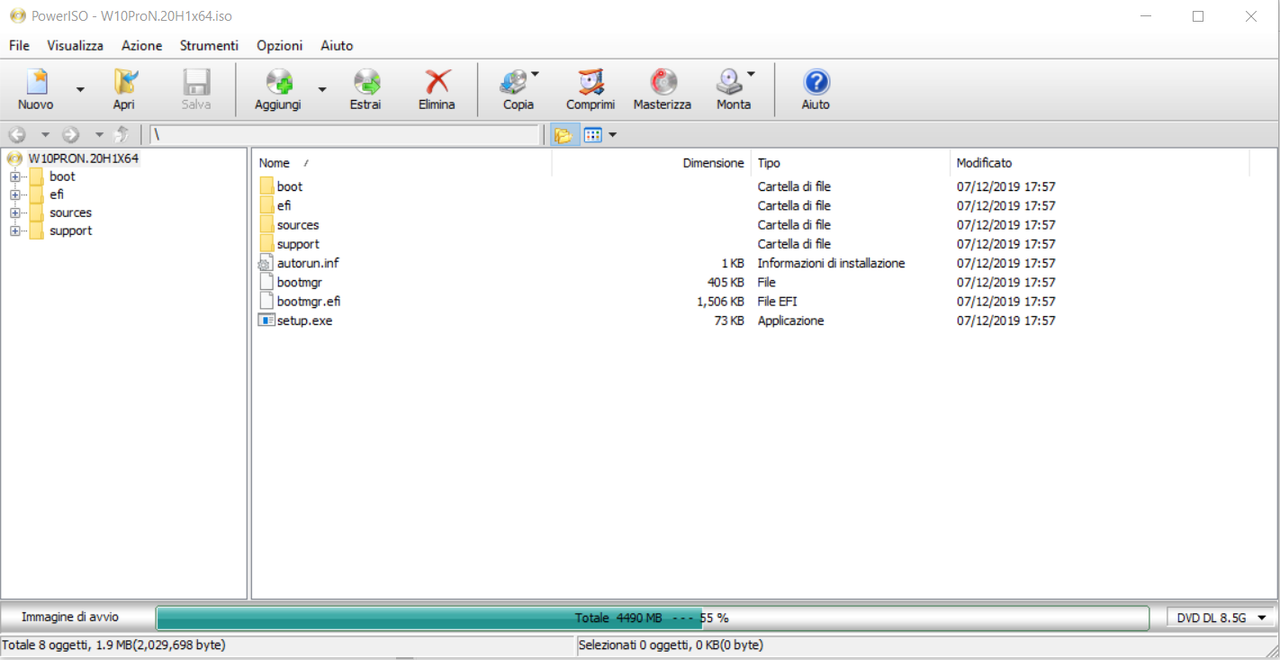Sort by Dimensione column header
This screenshot has height=660, width=1280.
[x=651, y=163]
